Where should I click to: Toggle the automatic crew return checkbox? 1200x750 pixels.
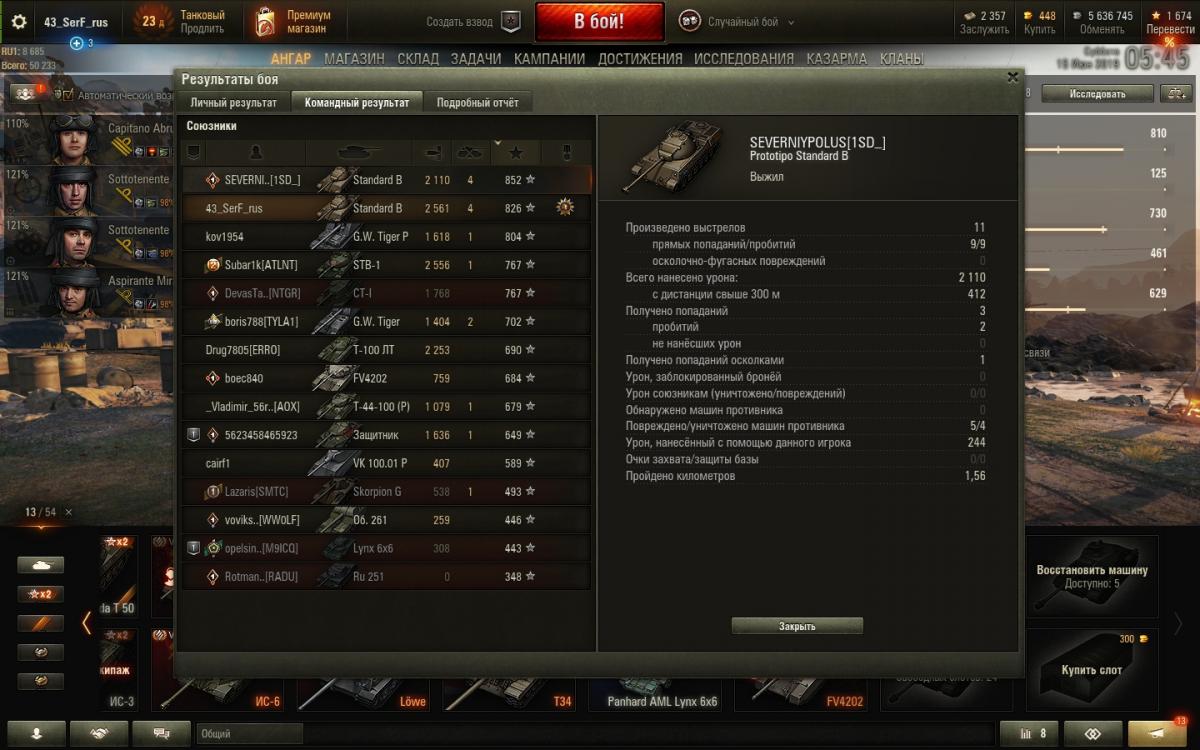coord(67,95)
